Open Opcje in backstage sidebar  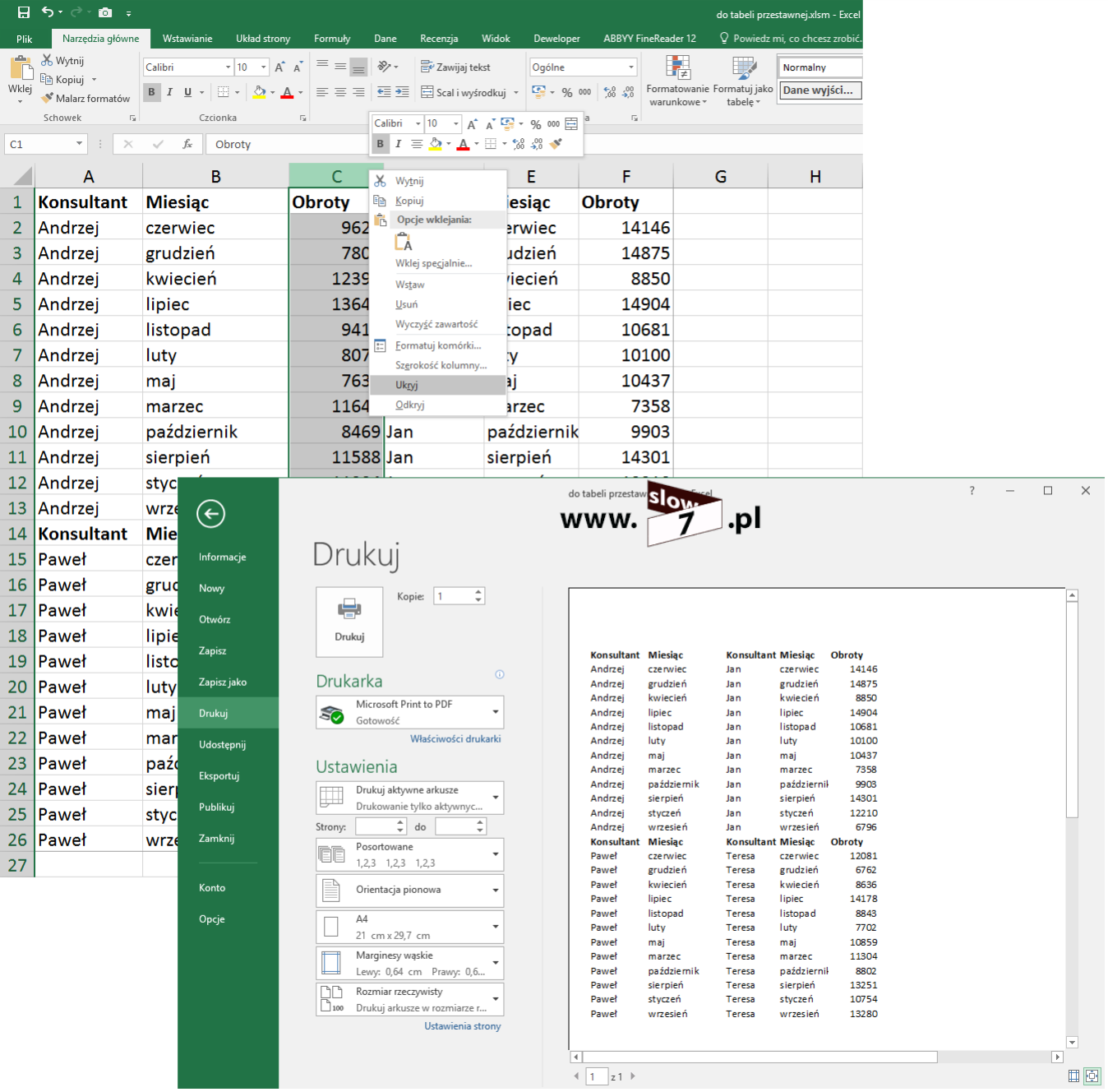pos(228,919)
